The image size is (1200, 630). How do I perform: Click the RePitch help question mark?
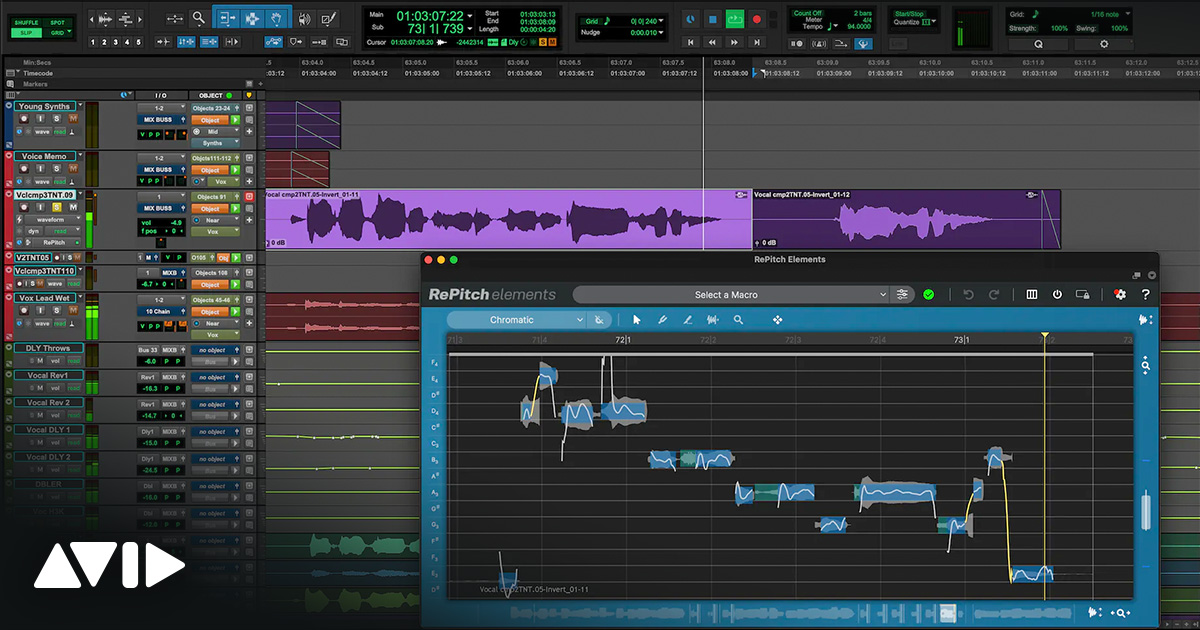coord(1146,294)
